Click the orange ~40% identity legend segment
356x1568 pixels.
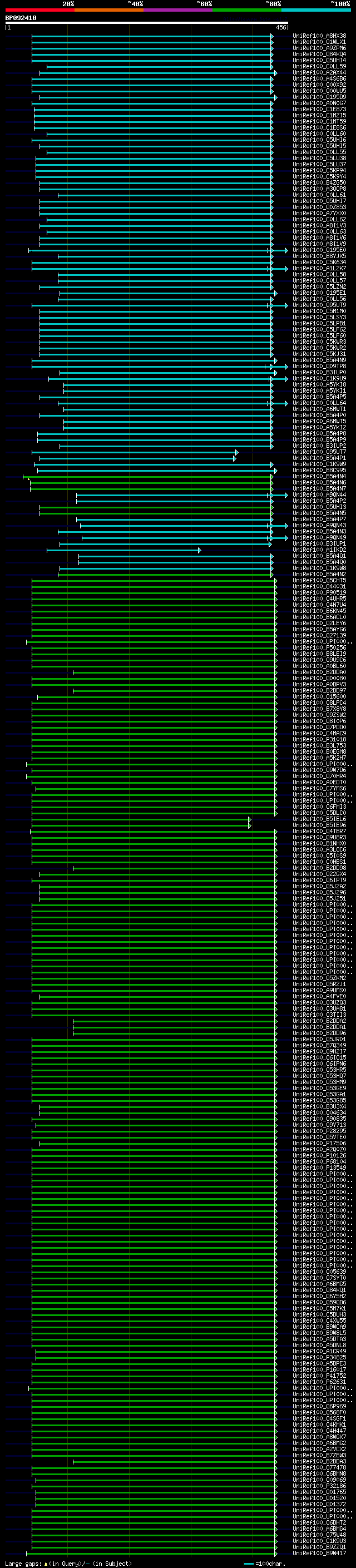pyautogui.click(x=109, y=10)
